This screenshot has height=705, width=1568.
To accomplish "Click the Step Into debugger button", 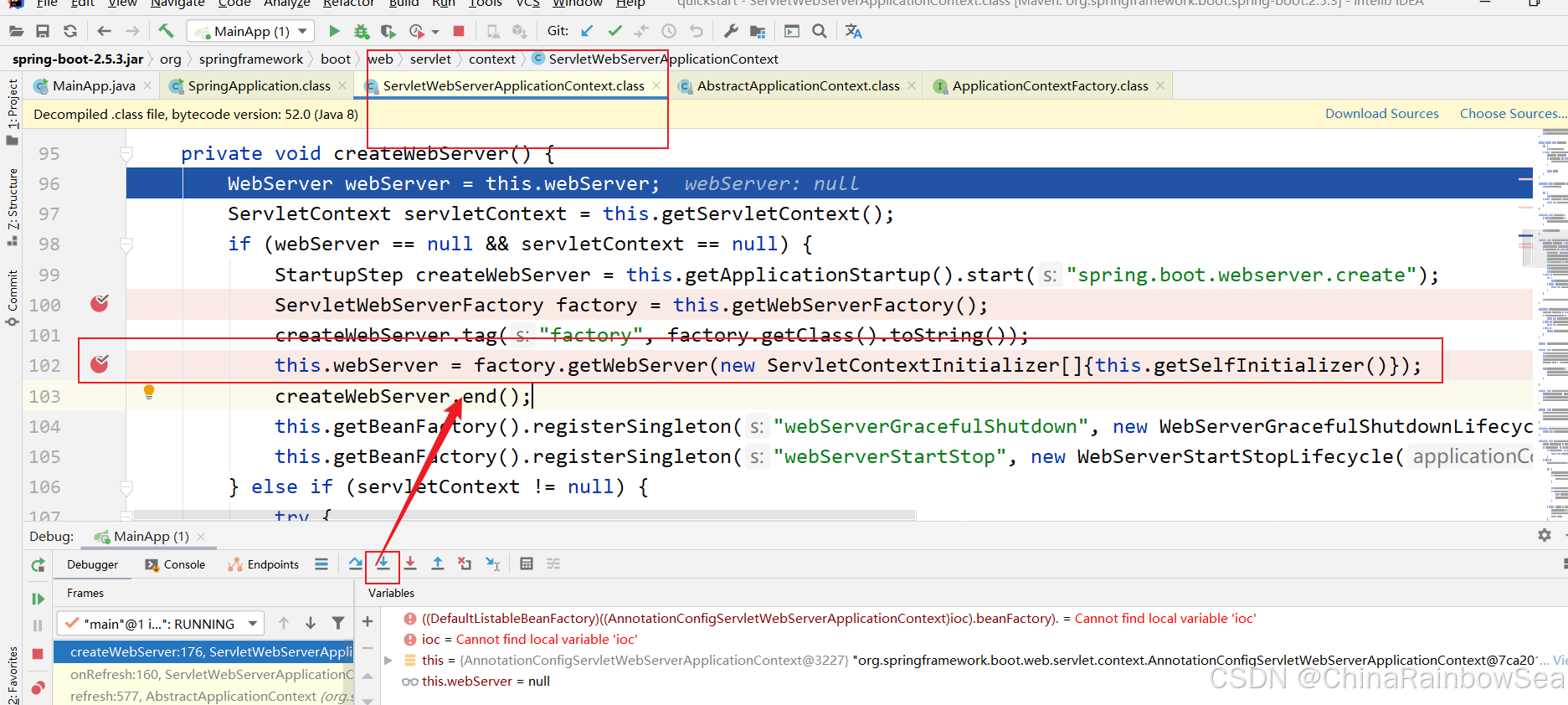I will pos(383,563).
